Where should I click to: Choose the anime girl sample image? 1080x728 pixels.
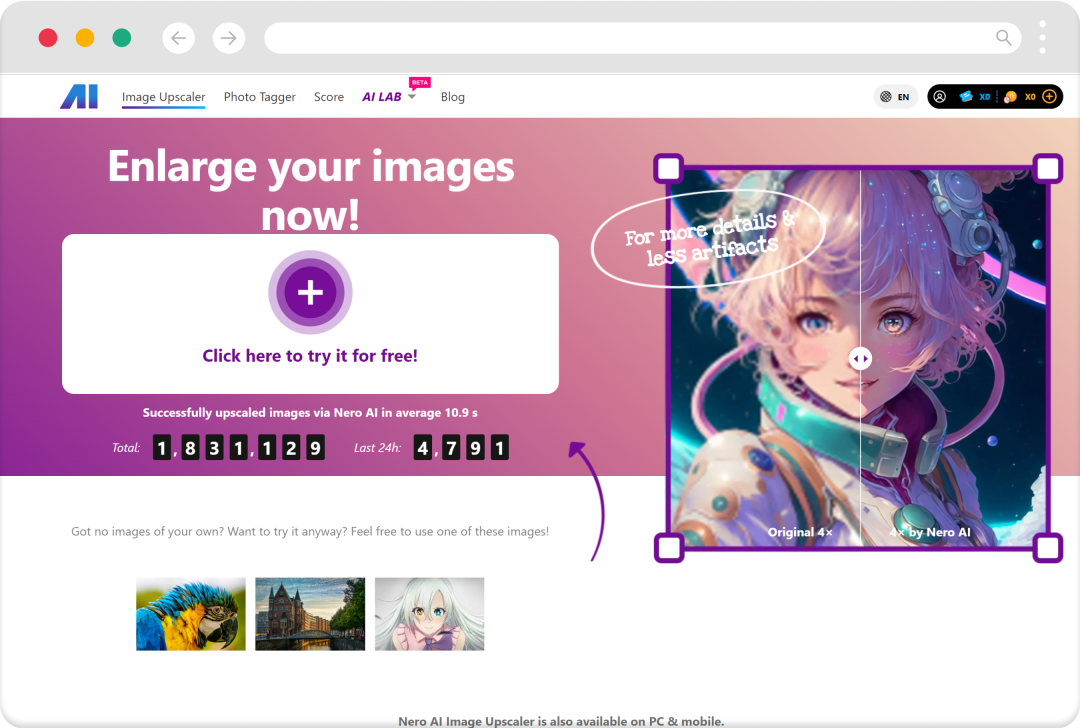(x=429, y=614)
